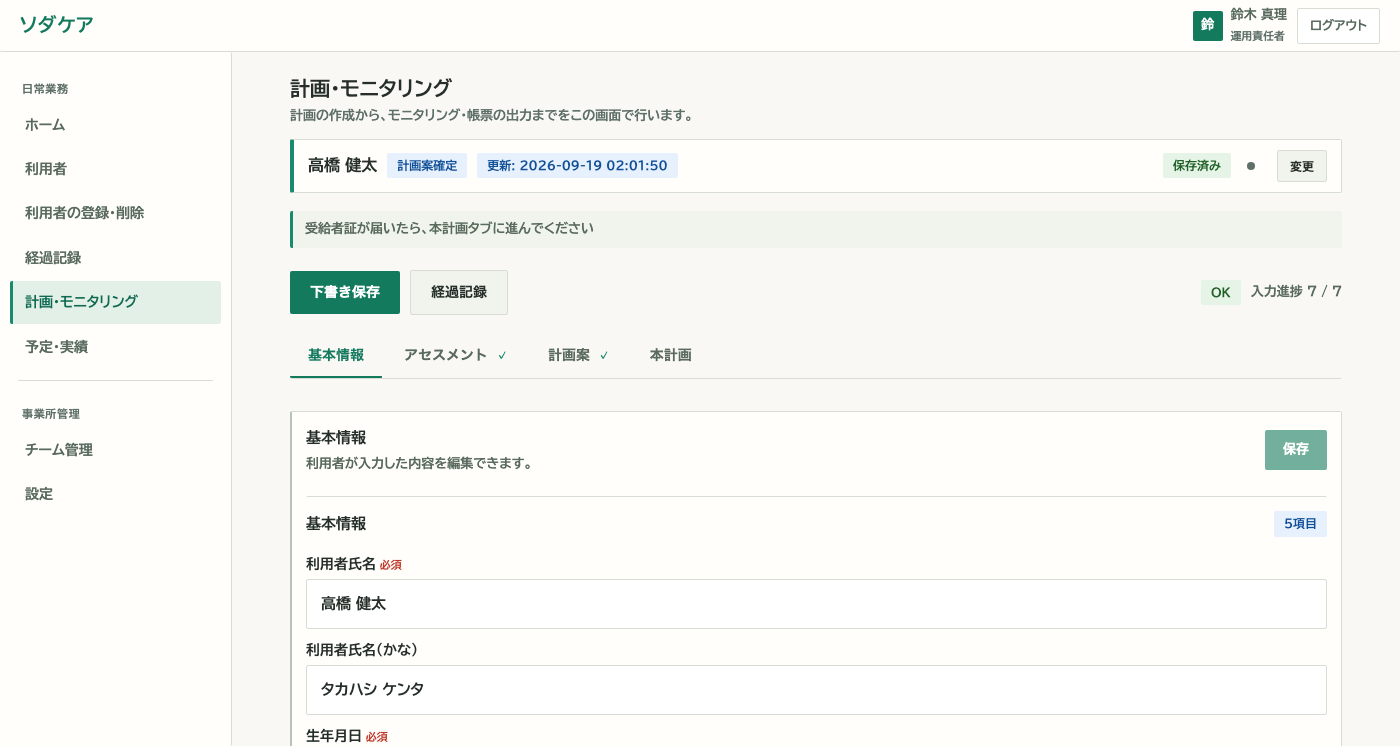Click the 高橋 健太 name in header card

342,166
